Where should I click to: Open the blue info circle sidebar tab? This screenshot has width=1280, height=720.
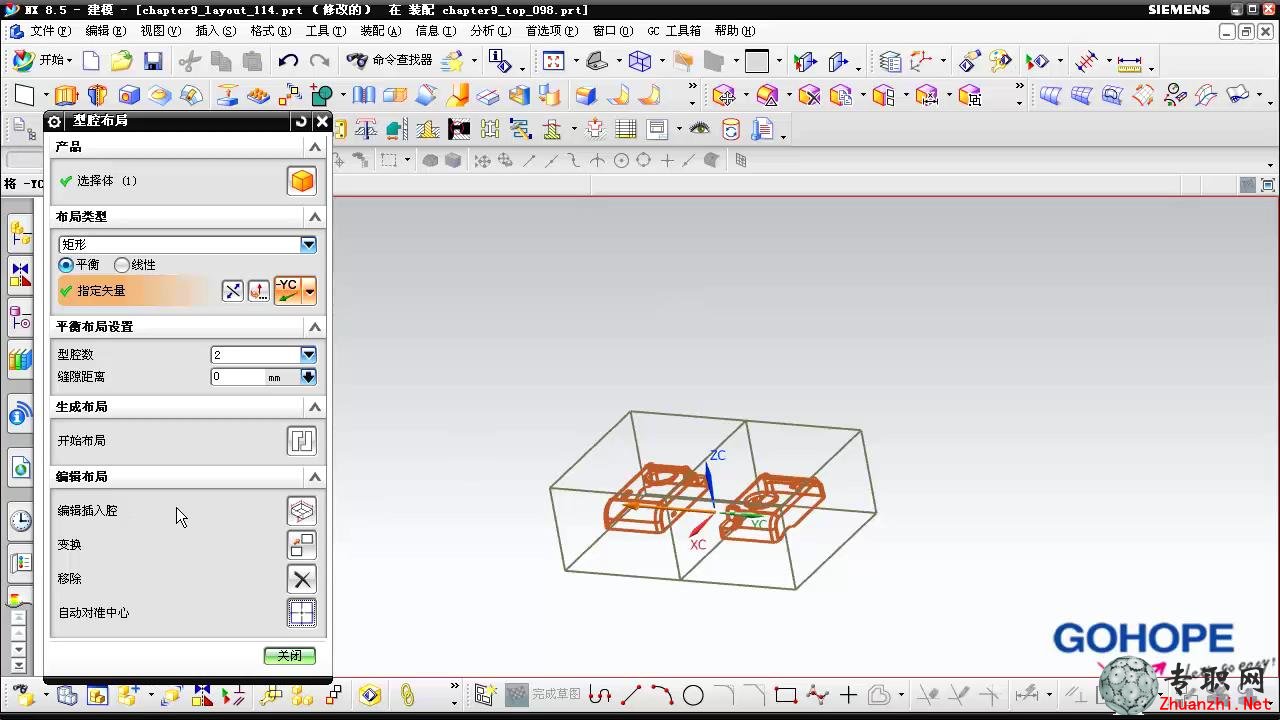coord(21,415)
